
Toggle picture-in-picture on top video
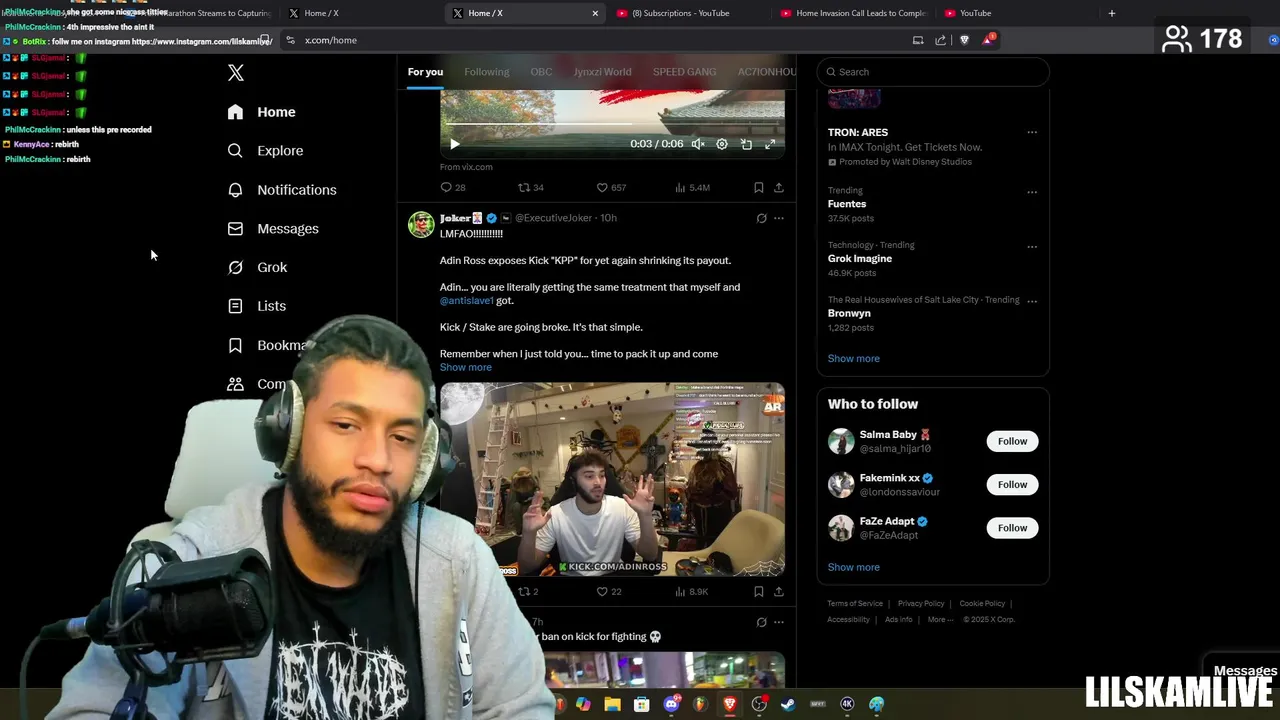(746, 144)
